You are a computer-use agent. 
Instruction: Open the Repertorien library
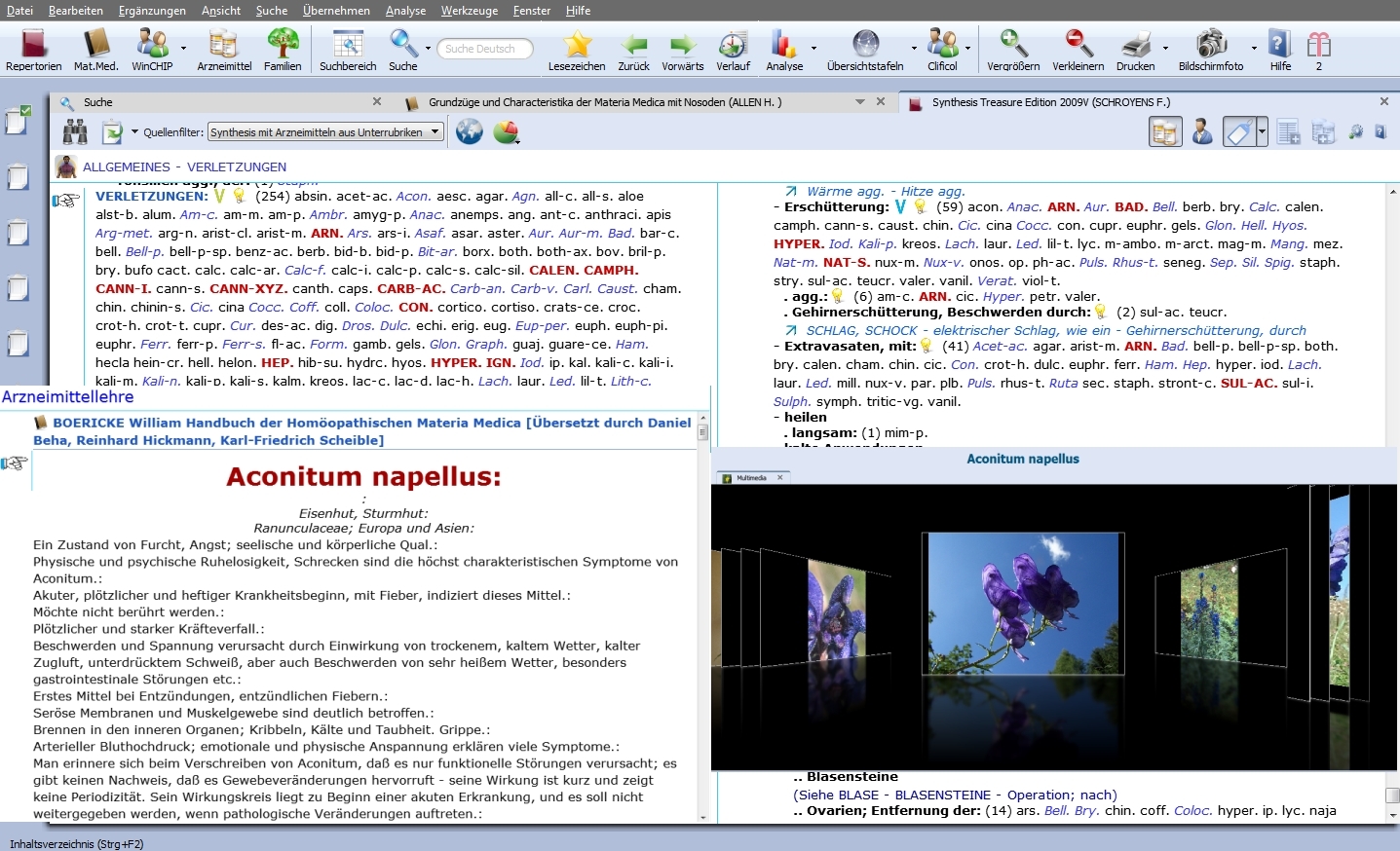(34, 50)
